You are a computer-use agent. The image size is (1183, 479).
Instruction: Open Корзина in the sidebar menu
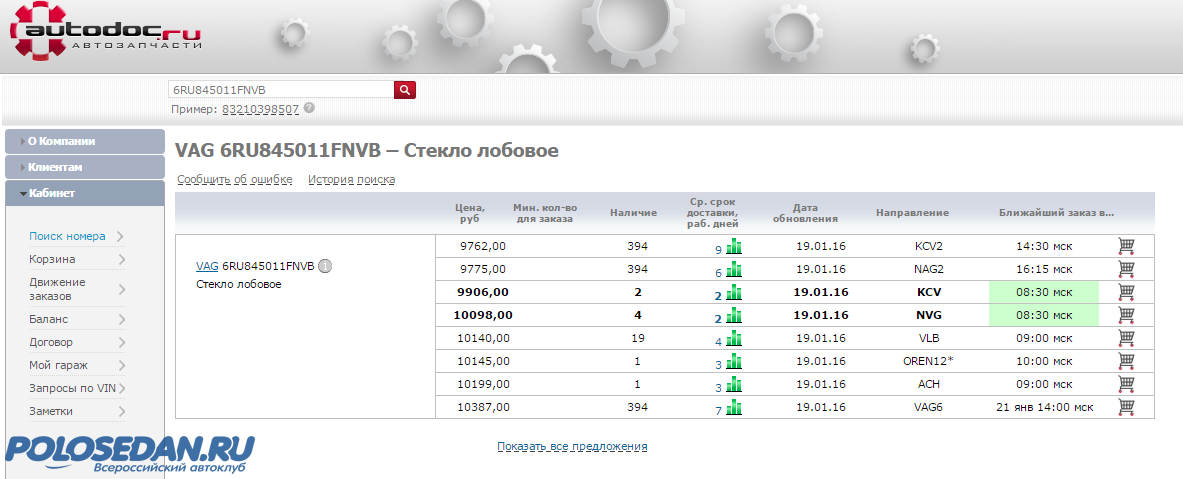[x=53, y=259]
